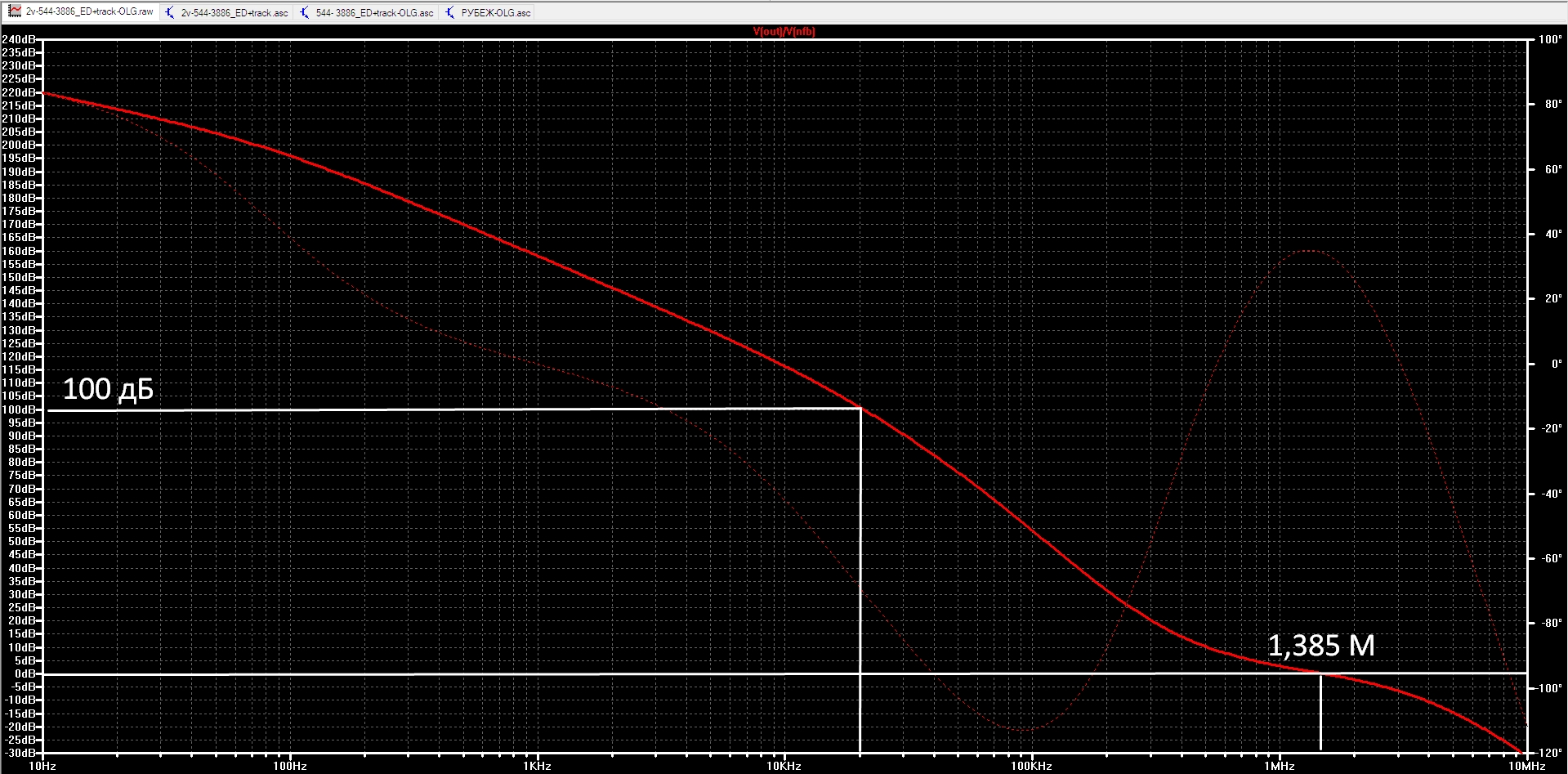The width and height of the screenshot is (1568, 774).
Task: Click the 0° phase axis label
Action: point(1557,364)
